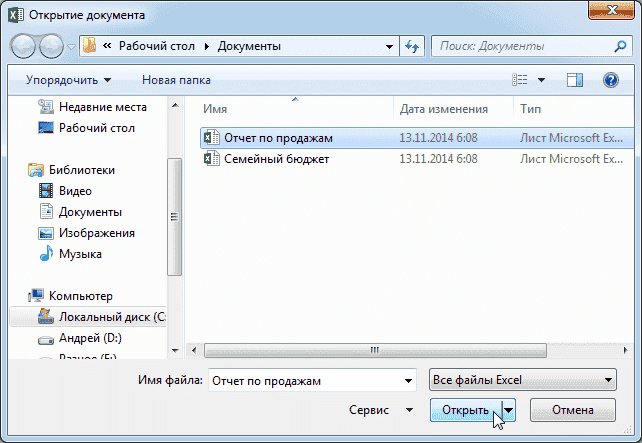Click the Компьютер monitor icon

[36, 296]
